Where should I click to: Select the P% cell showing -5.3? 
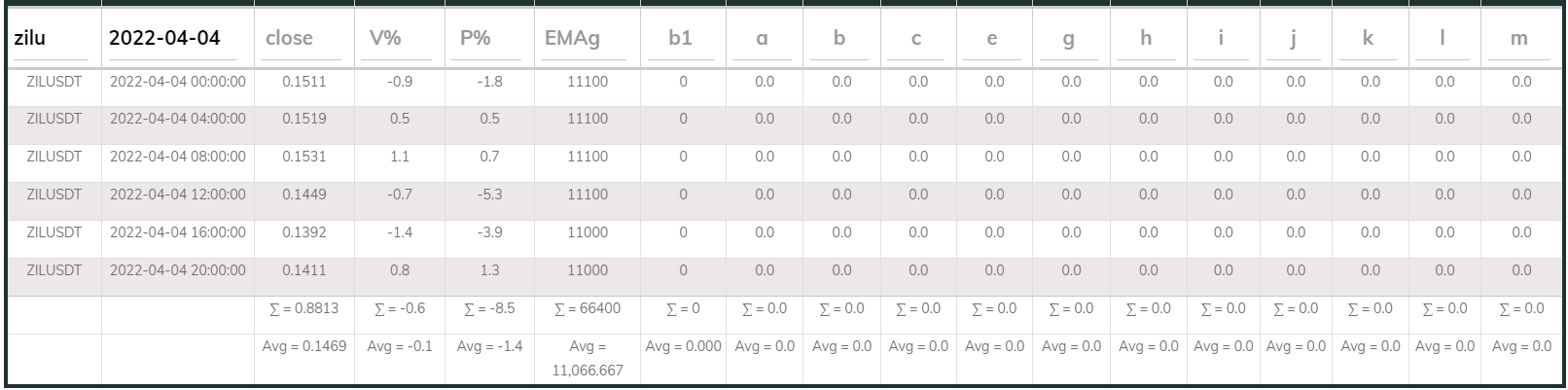pyautogui.click(x=490, y=195)
